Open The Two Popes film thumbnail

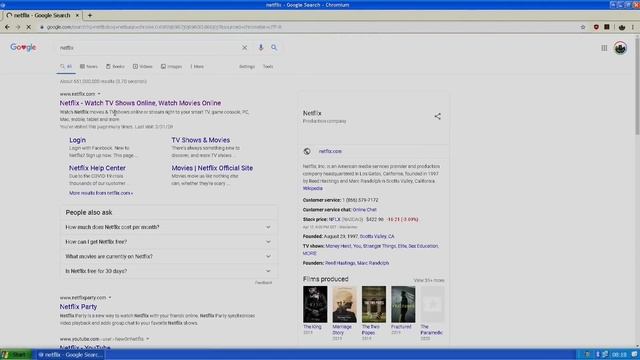pyautogui.click(x=374, y=304)
